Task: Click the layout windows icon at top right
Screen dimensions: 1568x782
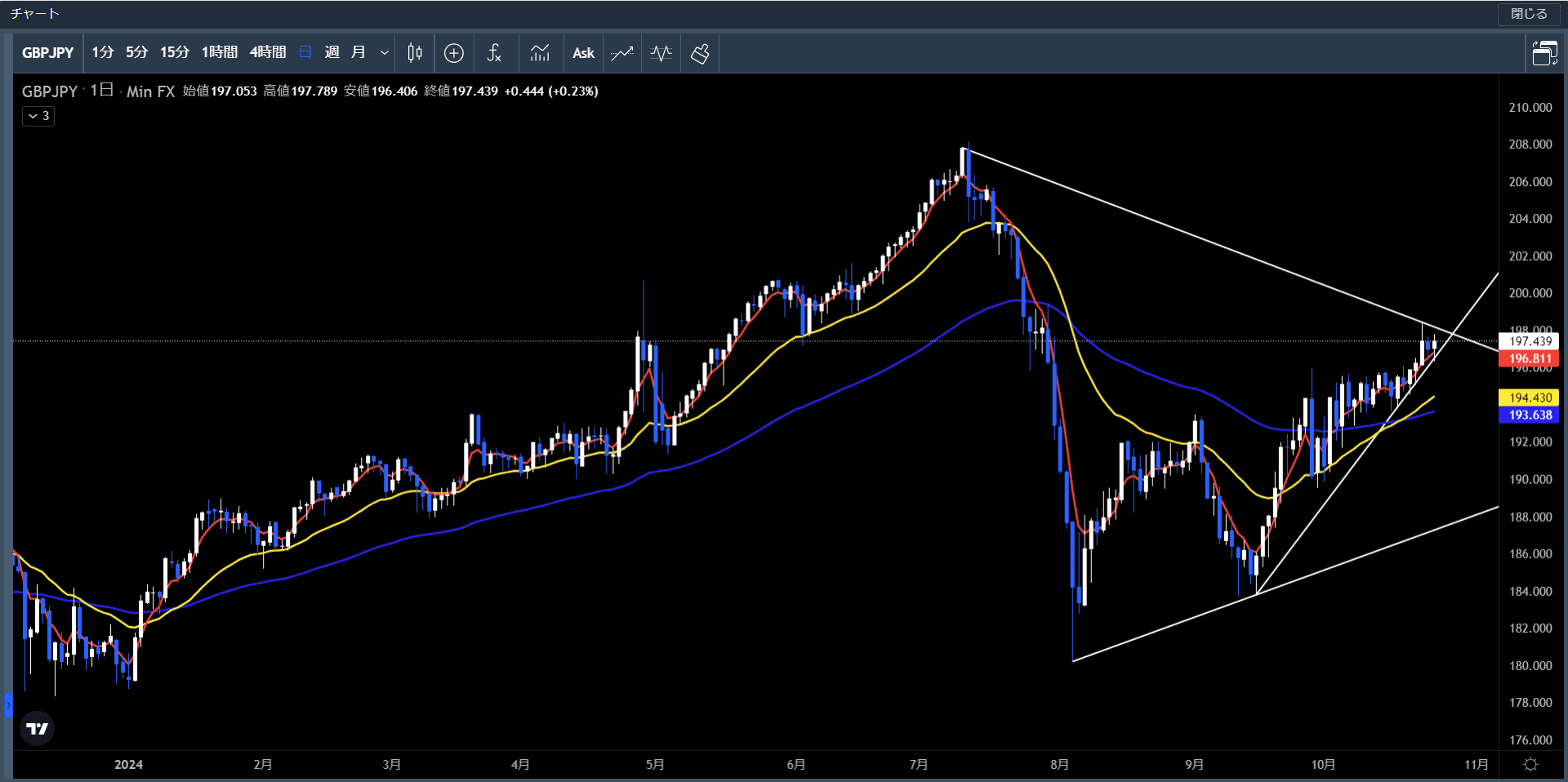Action: tap(1543, 53)
